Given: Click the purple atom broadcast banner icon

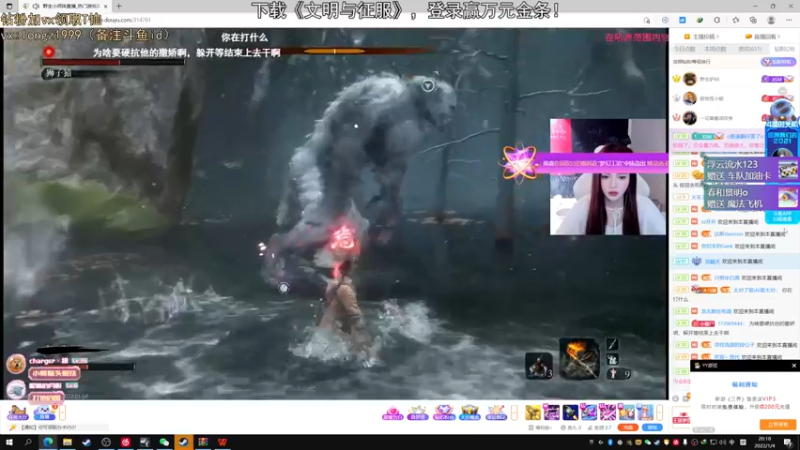Looking at the screenshot, I should pos(519,163).
